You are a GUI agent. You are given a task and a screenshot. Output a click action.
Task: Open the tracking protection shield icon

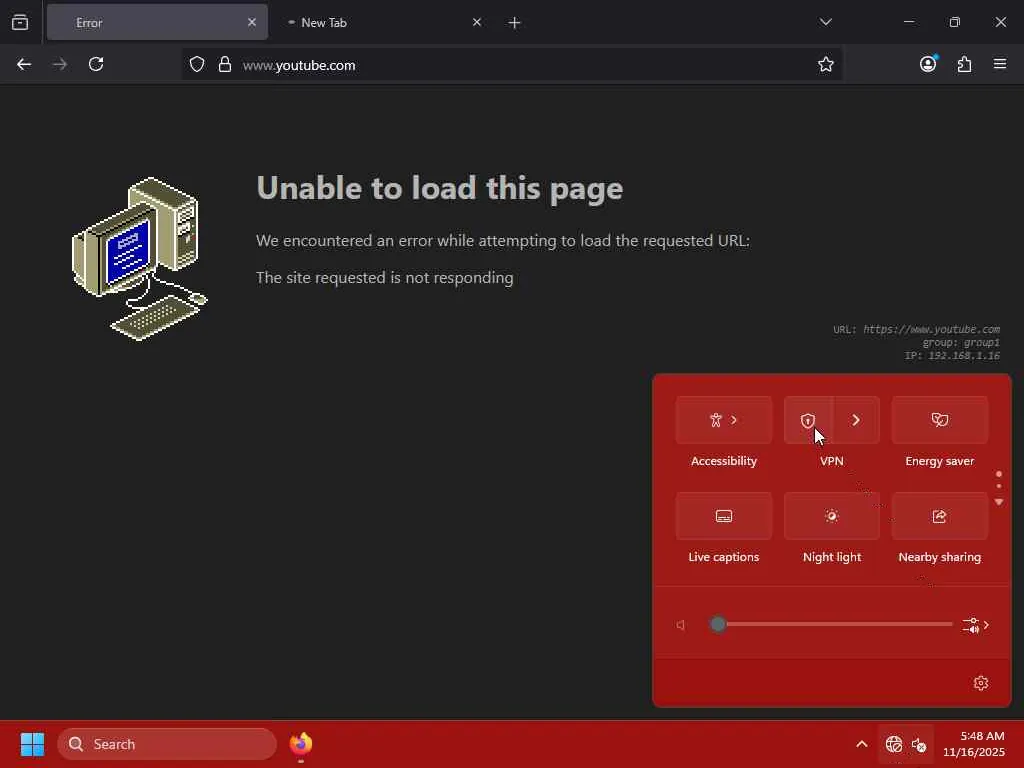click(197, 64)
